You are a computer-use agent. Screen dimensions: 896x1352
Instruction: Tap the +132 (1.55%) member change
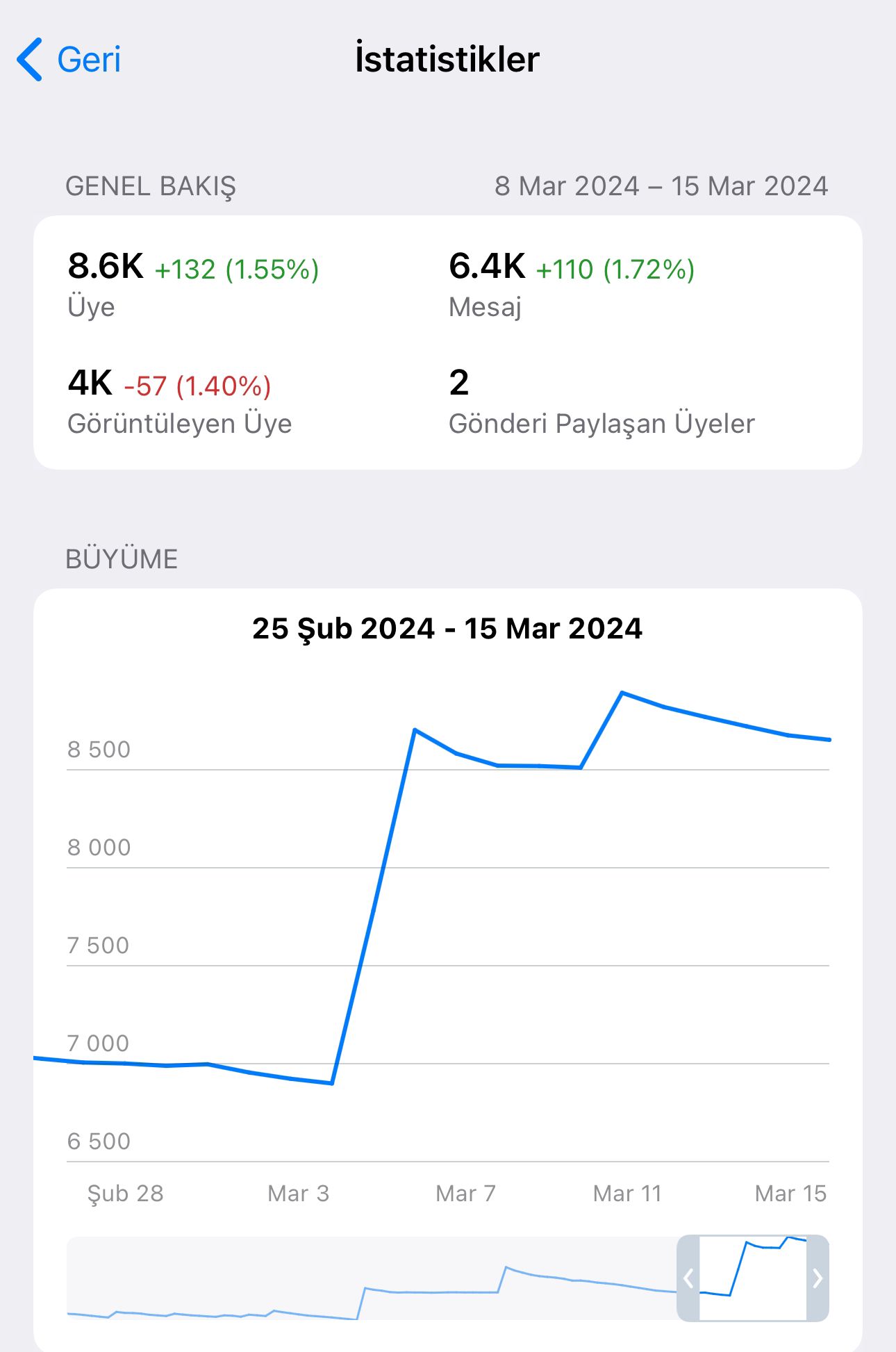point(237,270)
